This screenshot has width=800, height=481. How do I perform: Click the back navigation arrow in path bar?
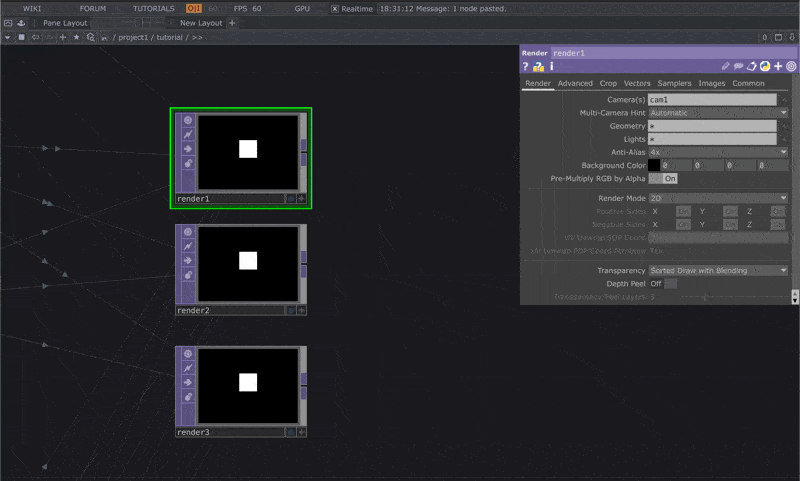coord(35,37)
